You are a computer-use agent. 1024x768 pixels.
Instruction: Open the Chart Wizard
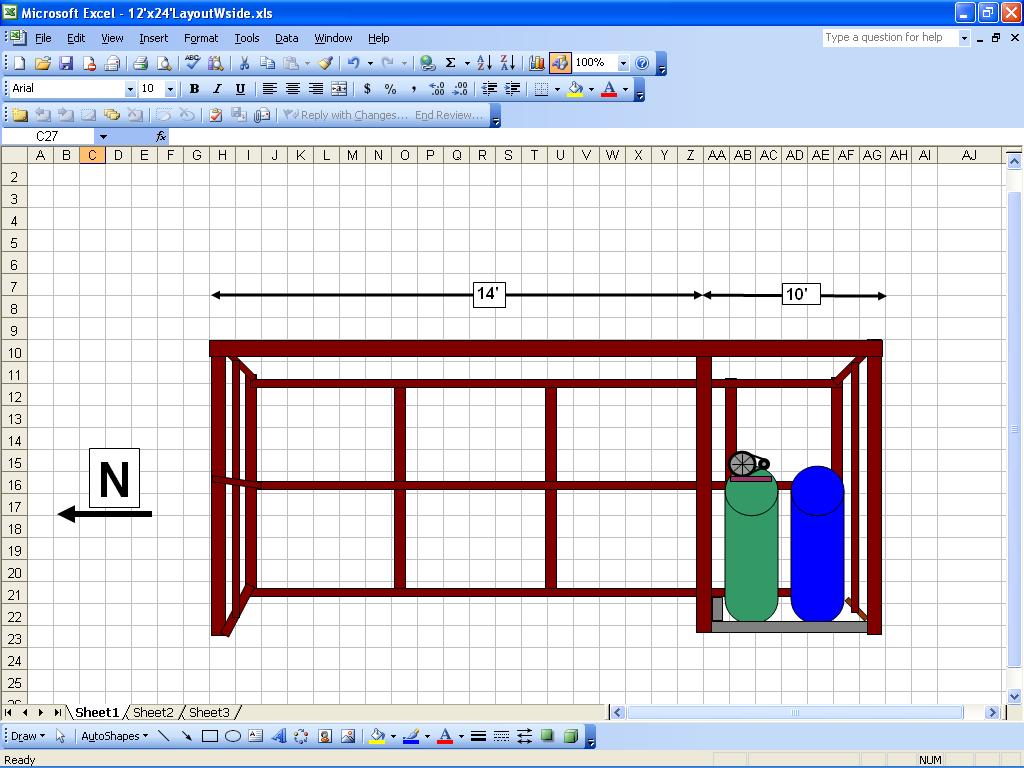(x=537, y=63)
